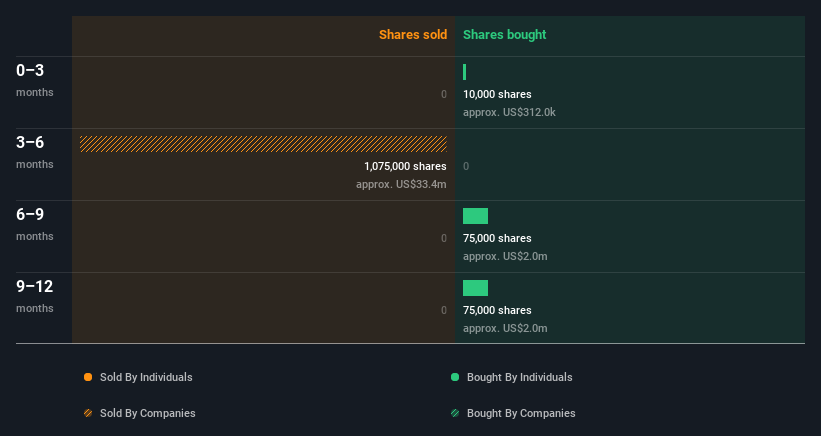Click 75,000 shares in the 9–12 months row
Viewport: 821px width, 436px height.
497,310
